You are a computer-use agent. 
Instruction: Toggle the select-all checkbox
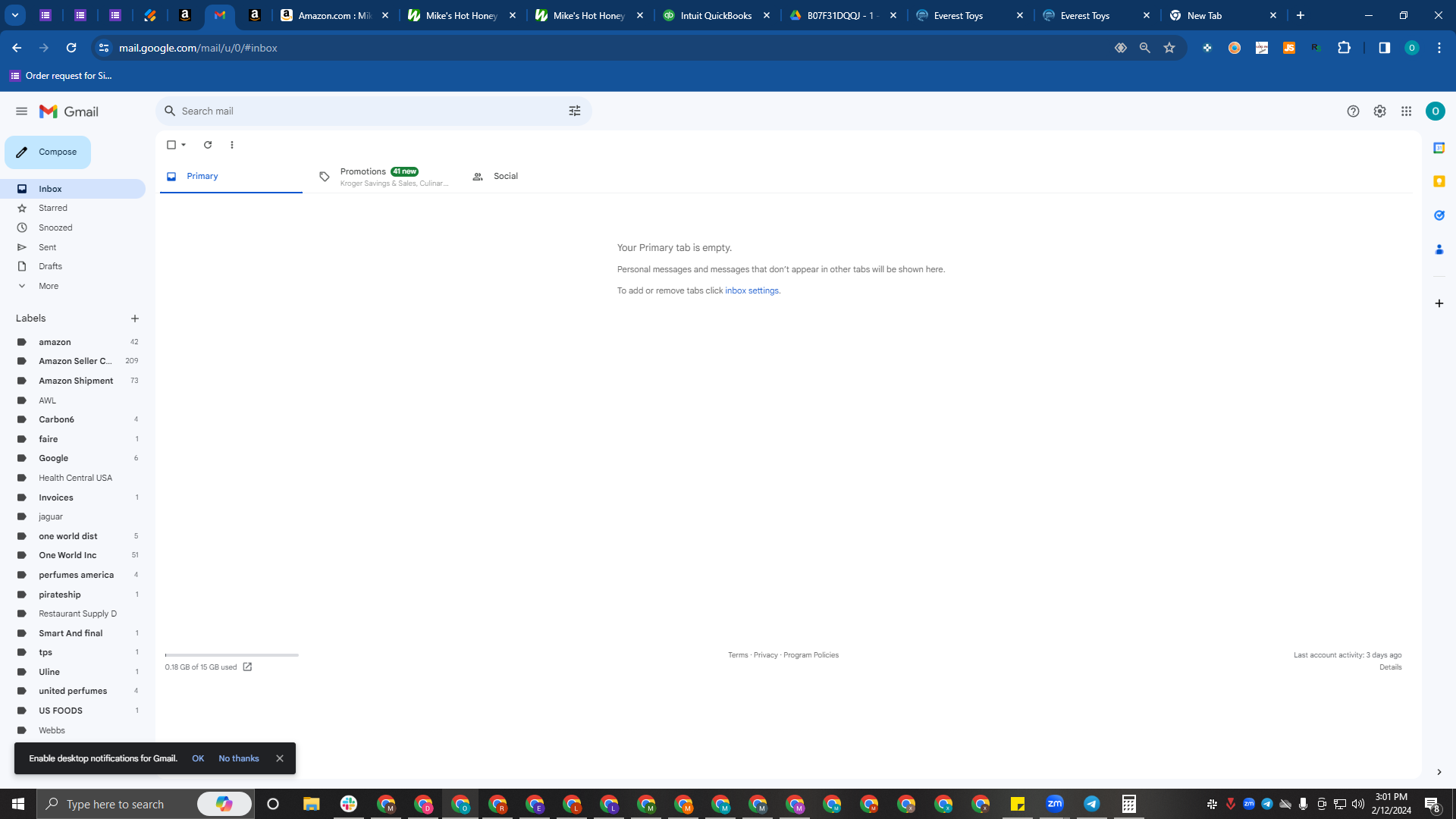coord(171,145)
